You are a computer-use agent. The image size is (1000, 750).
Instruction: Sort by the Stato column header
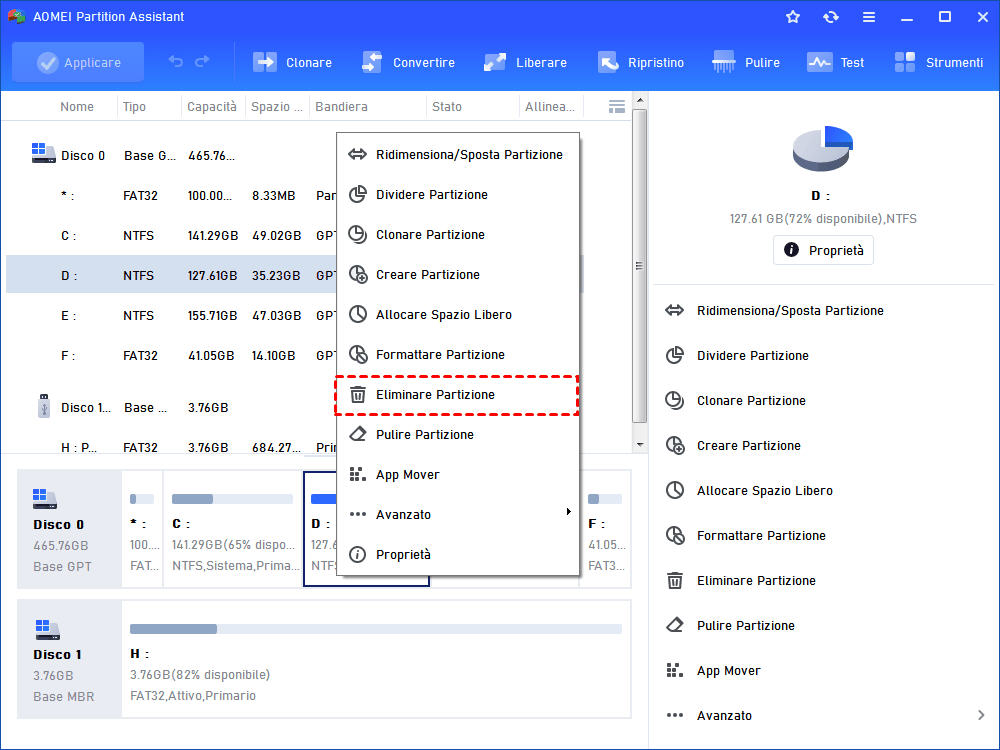pyautogui.click(x=446, y=107)
